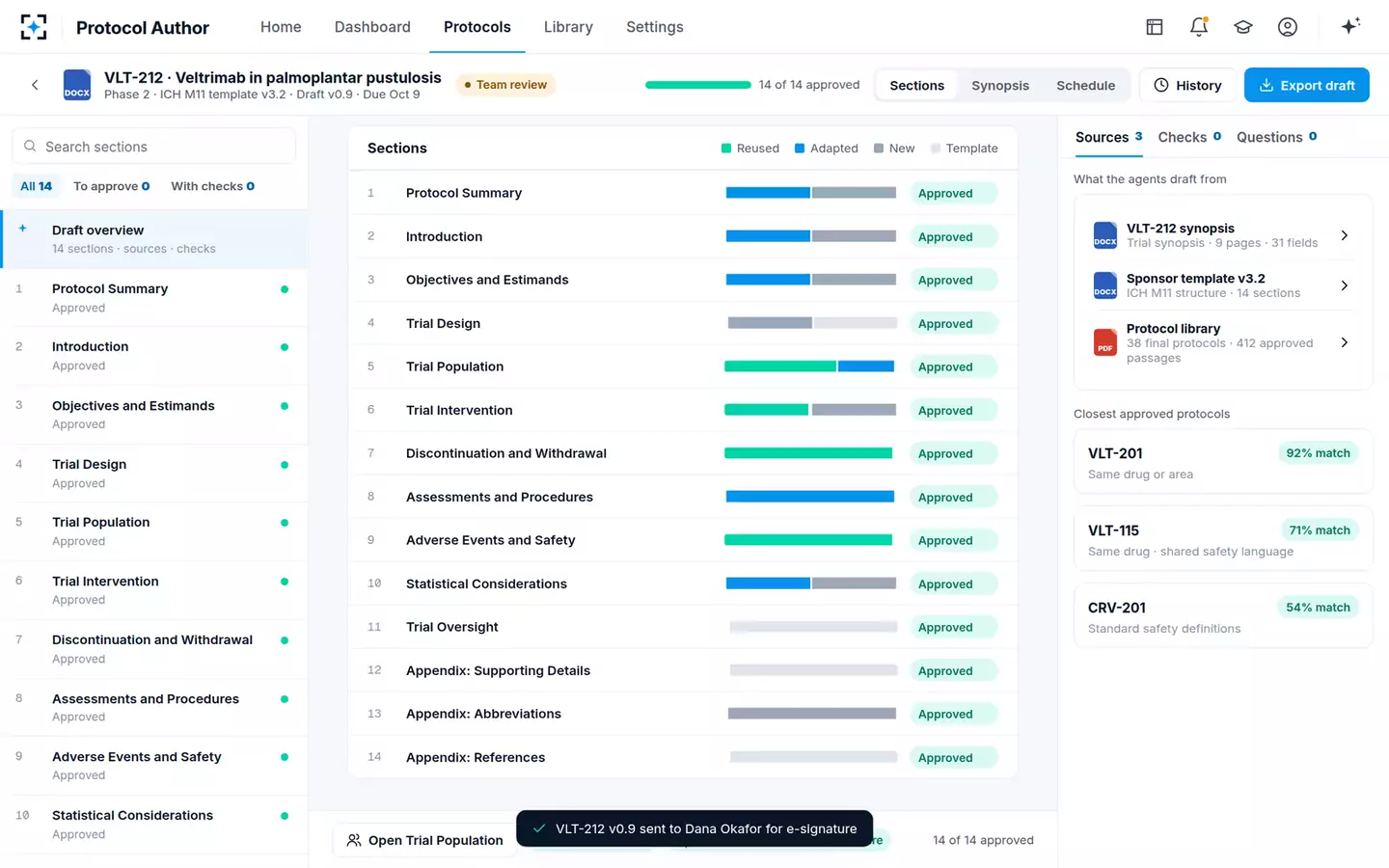Click the sparkle icon beside Draft overview
The image size is (1389, 868).
click(22, 230)
